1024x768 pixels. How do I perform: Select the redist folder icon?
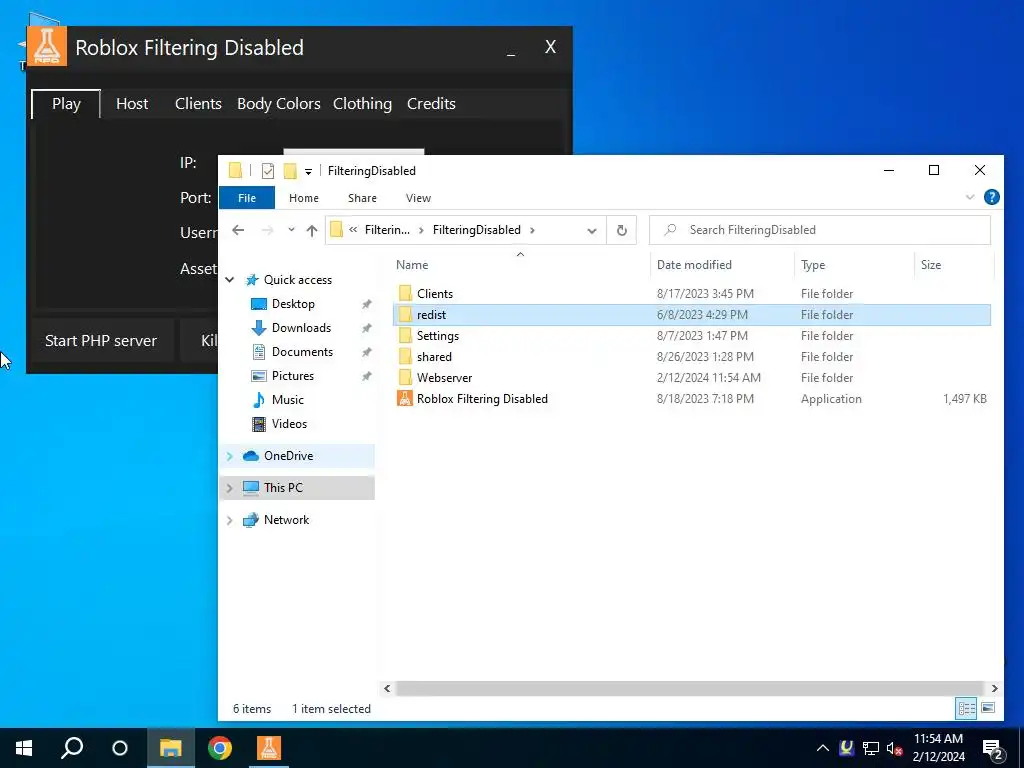[x=405, y=315]
